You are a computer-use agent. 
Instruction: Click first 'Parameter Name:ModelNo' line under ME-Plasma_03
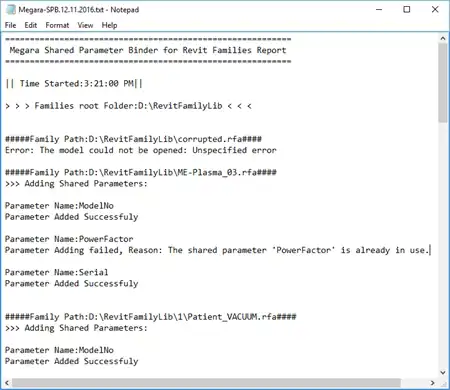click(59, 206)
